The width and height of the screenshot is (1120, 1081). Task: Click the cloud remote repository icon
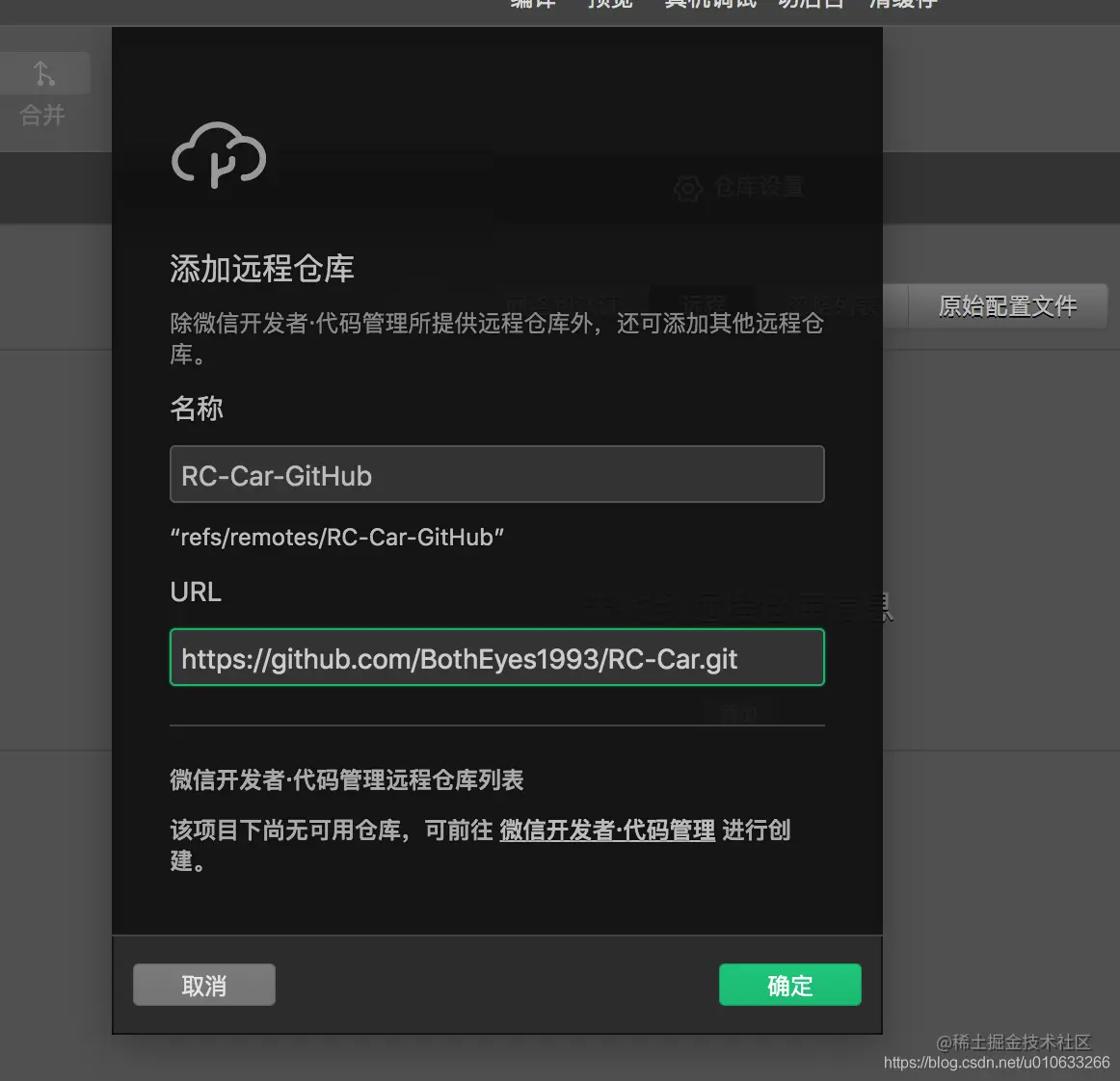[x=220, y=155]
